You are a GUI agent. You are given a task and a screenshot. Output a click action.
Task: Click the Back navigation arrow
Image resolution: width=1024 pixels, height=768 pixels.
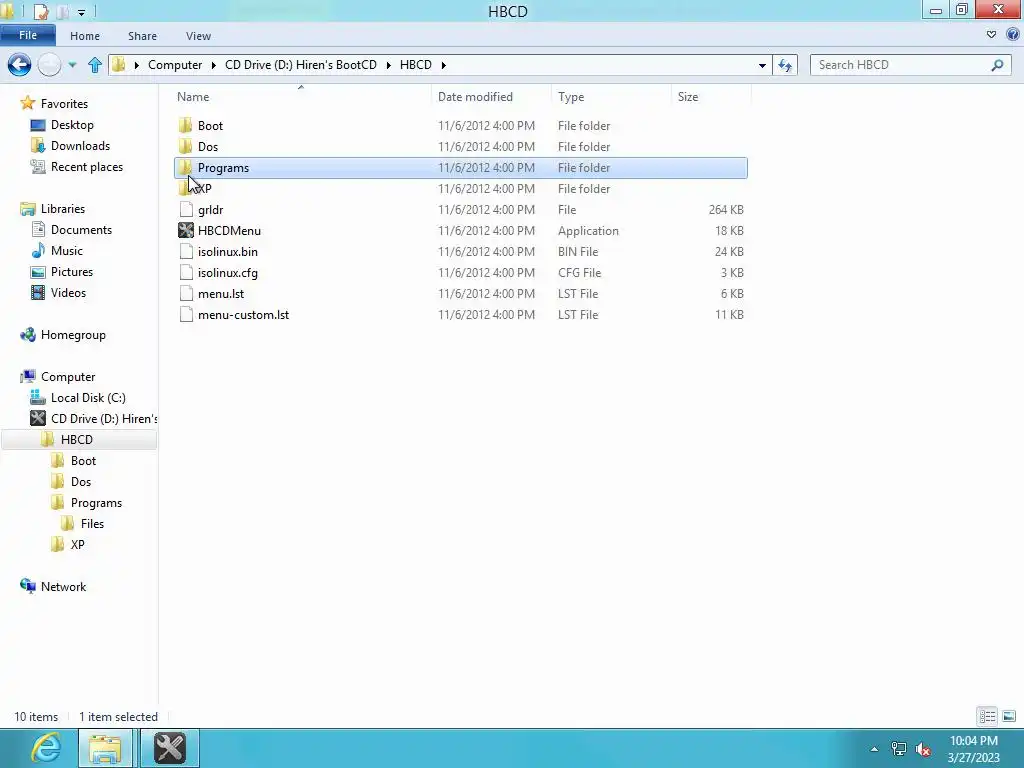click(20, 65)
